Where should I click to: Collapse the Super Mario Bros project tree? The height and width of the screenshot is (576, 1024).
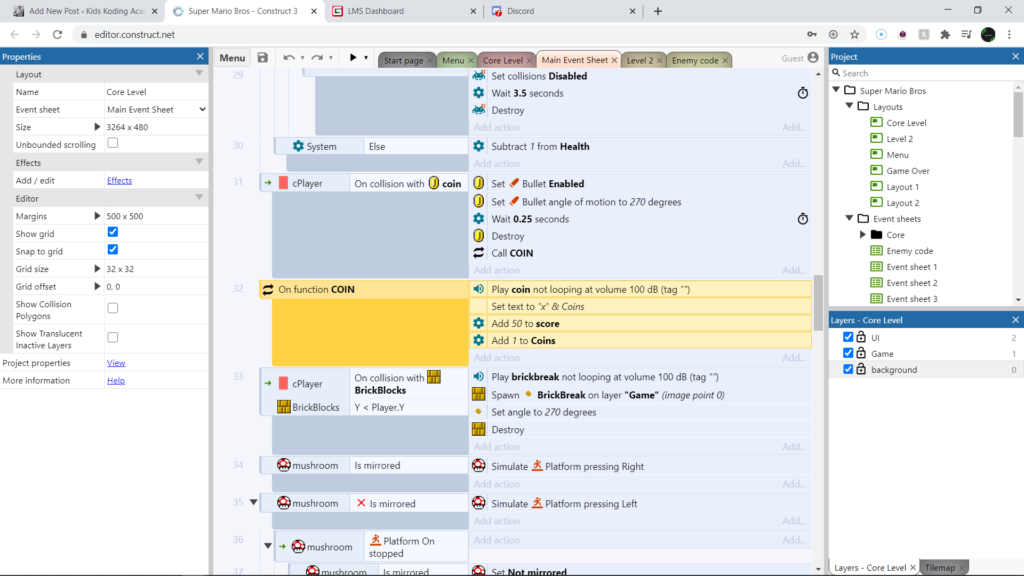tap(836, 90)
